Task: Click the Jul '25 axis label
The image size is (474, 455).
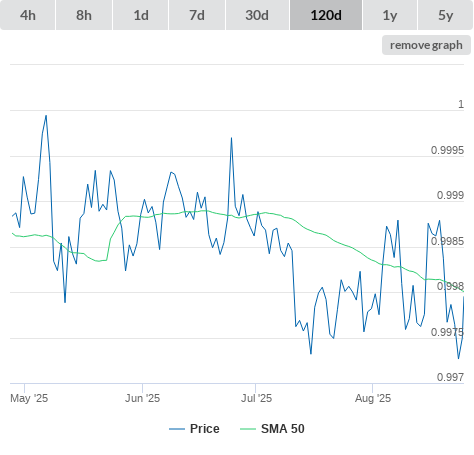Action: (256, 398)
